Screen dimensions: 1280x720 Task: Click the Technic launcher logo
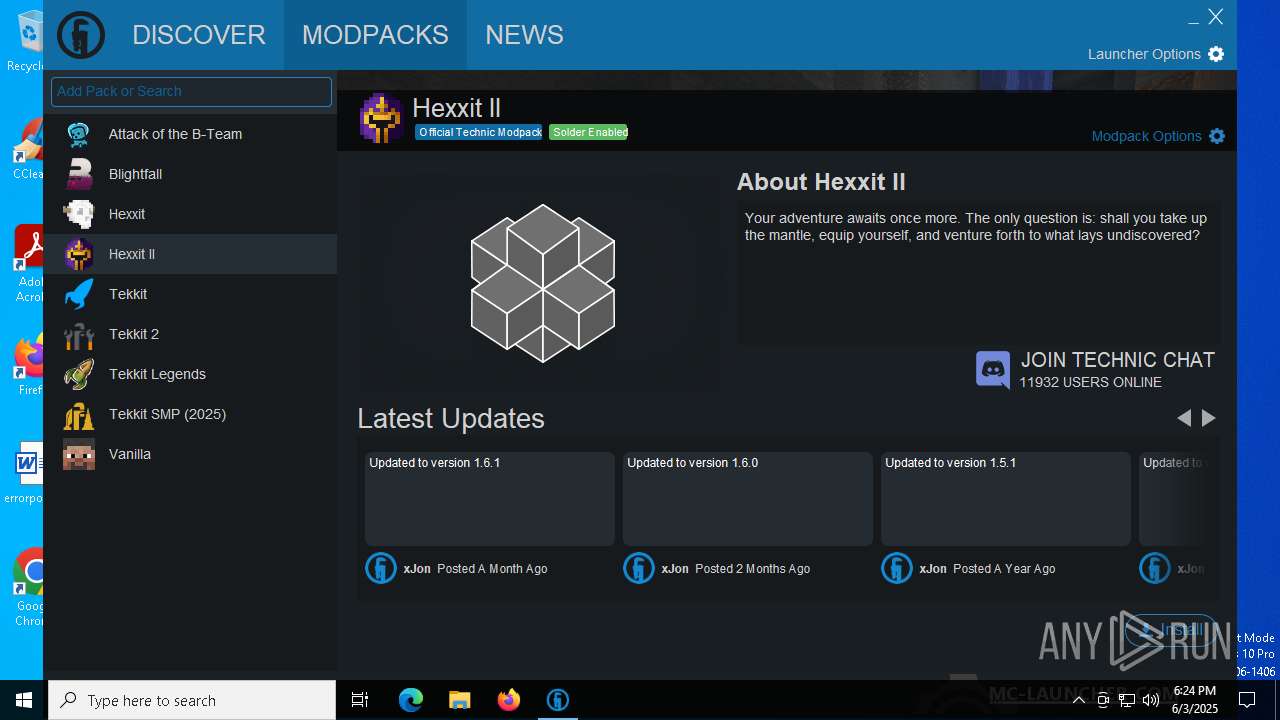click(81, 35)
